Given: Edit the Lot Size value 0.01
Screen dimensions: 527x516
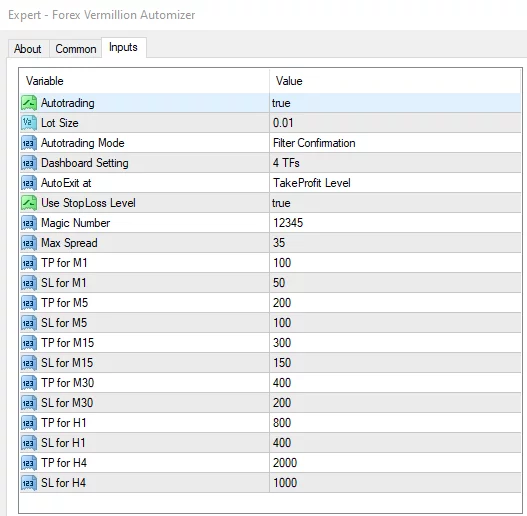Looking at the screenshot, I should (x=395, y=123).
